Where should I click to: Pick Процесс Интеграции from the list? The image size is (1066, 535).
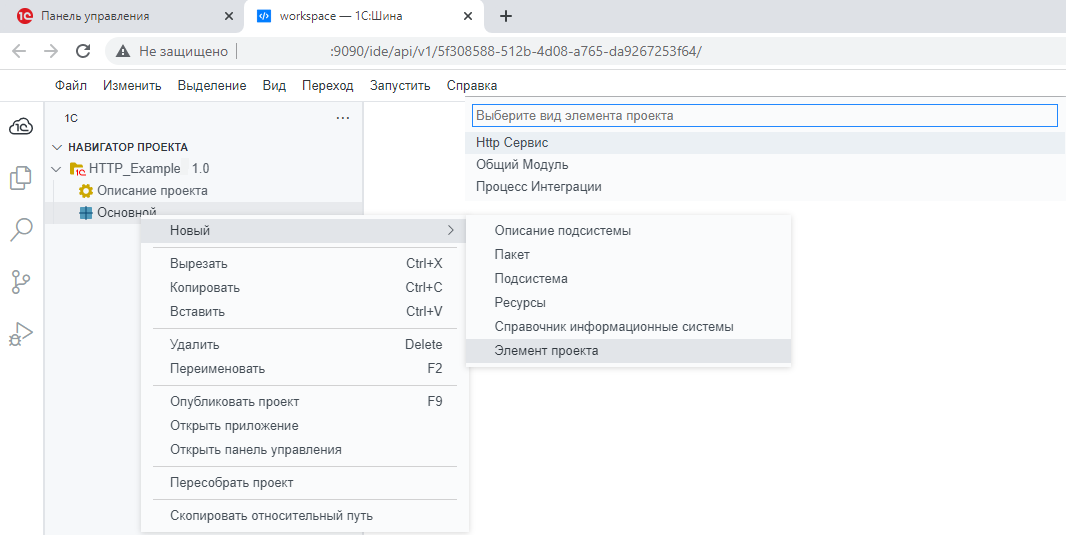(x=538, y=187)
